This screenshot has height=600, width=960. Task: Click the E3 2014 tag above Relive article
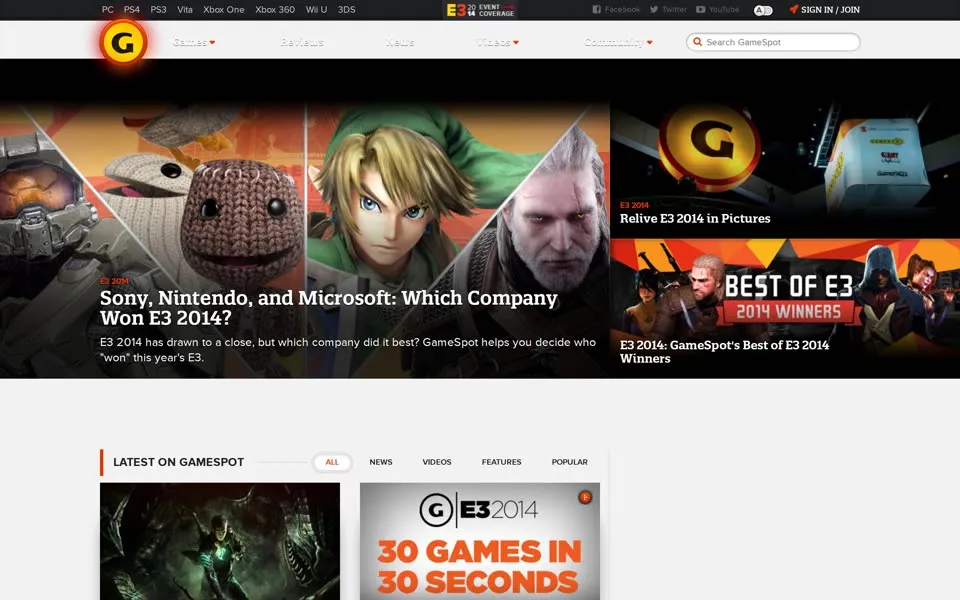[634, 205]
